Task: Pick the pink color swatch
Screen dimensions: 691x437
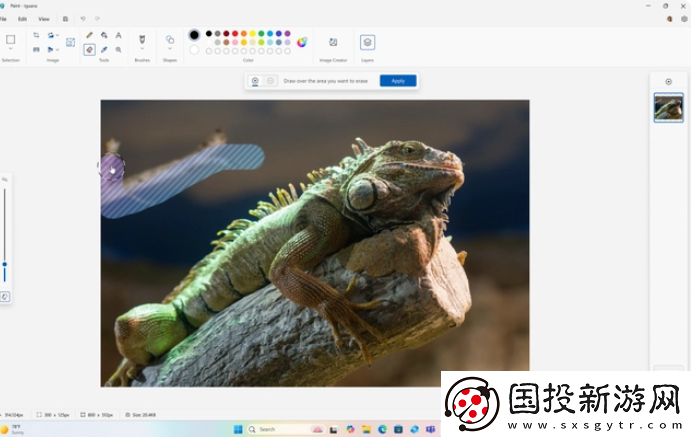Action: point(235,42)
